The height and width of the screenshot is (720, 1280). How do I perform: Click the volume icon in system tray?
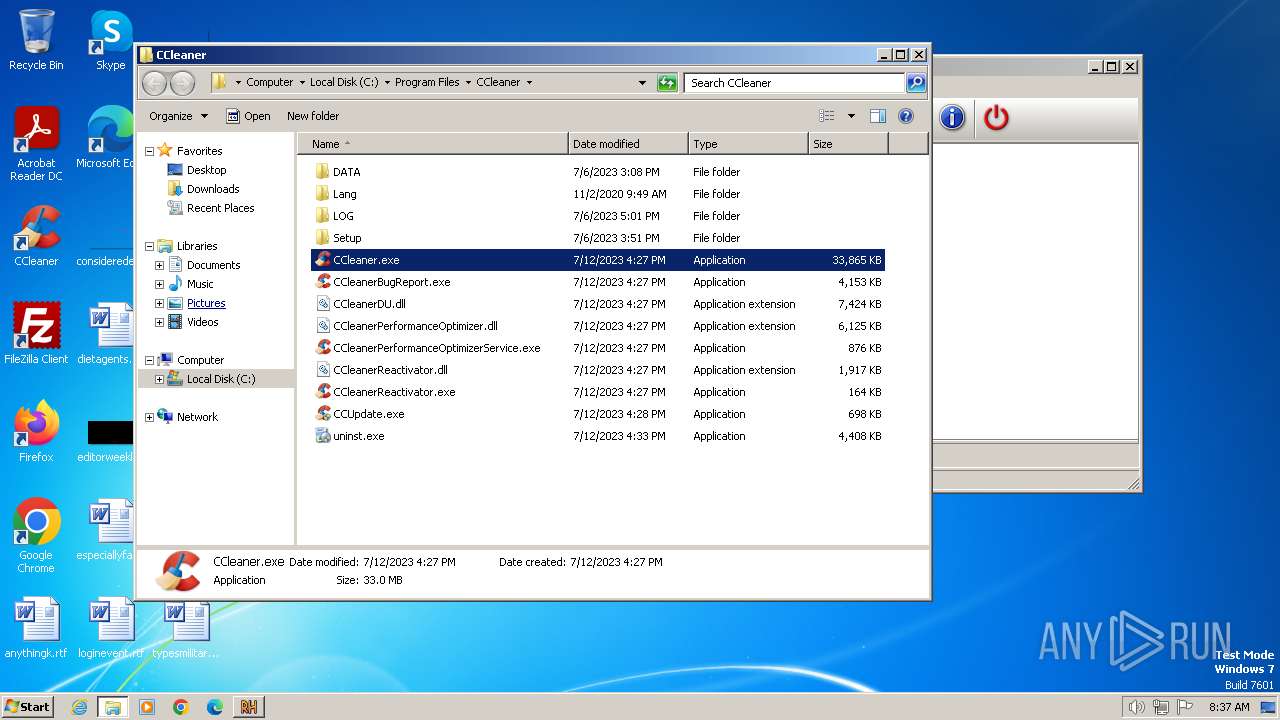coord(1136,707)
